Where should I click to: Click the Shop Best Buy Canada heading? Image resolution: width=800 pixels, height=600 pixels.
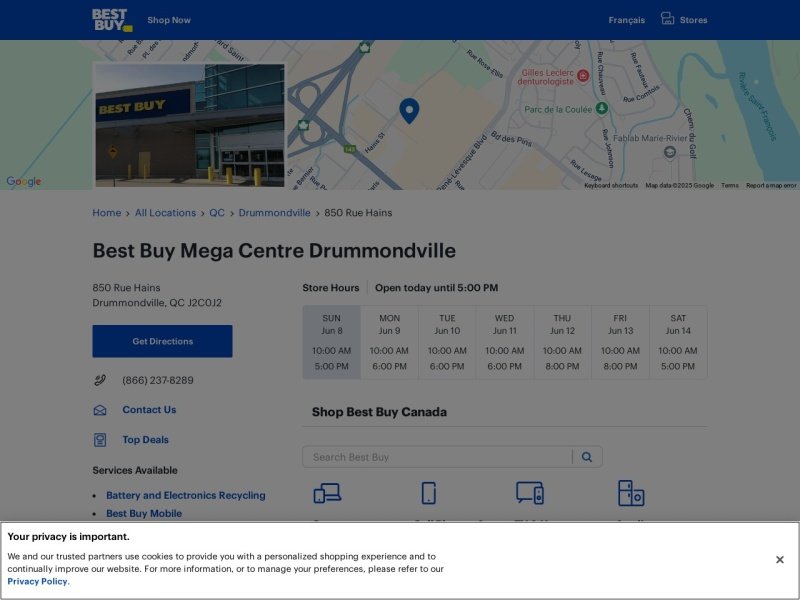(x=379, y=412)
